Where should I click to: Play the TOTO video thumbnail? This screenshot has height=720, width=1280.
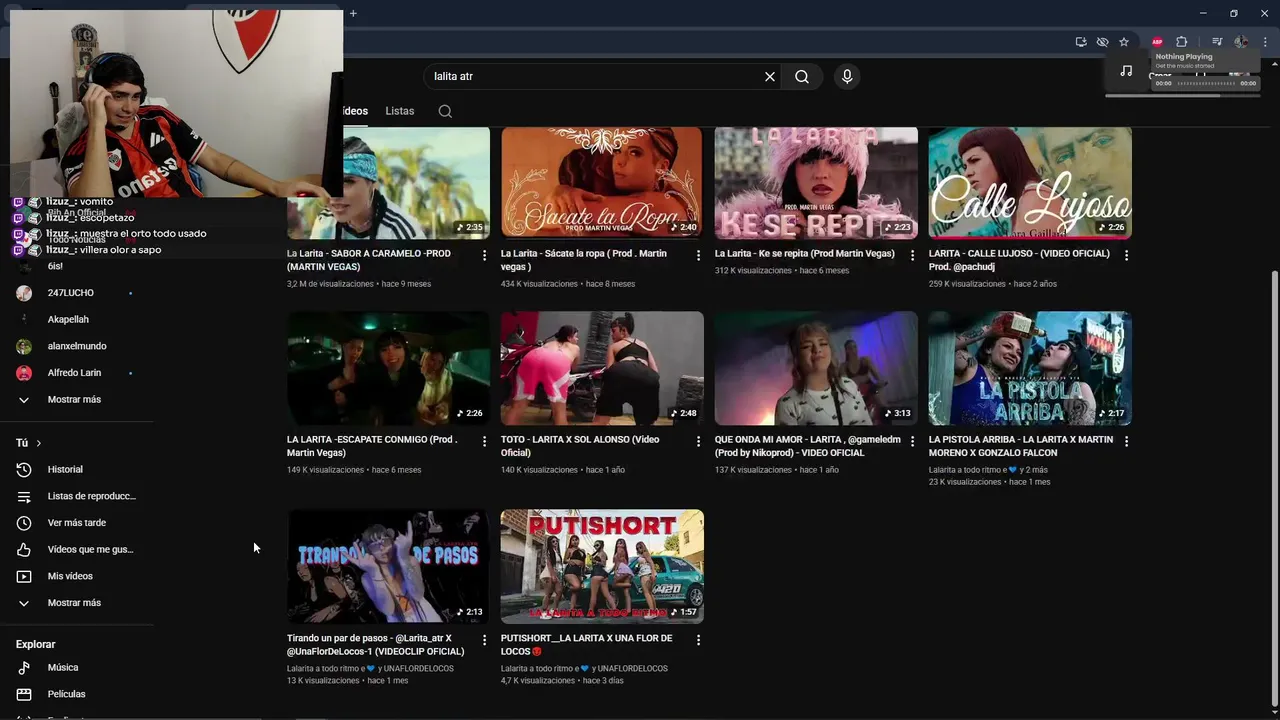pos(602,368)
